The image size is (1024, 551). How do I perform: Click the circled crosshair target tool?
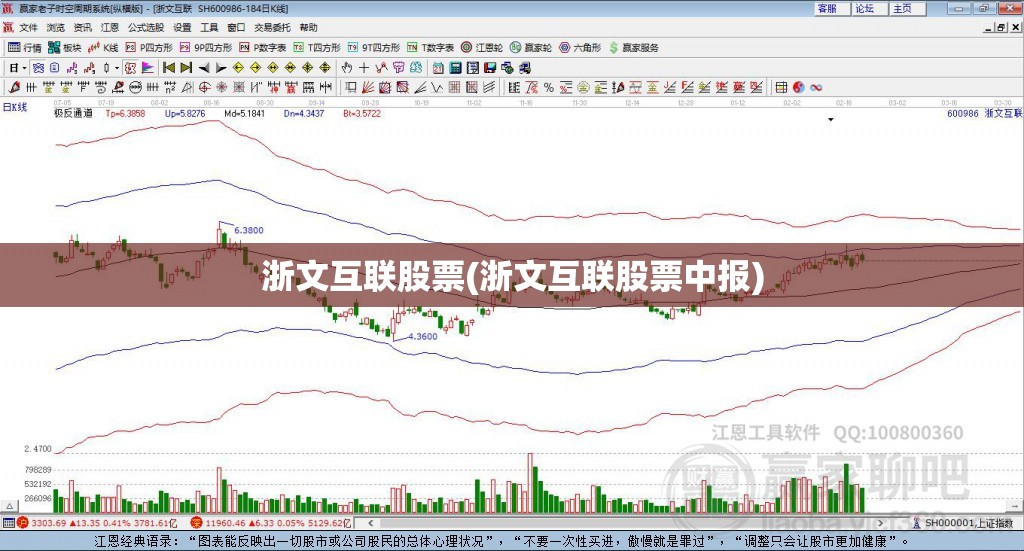[x=204, y=87]
